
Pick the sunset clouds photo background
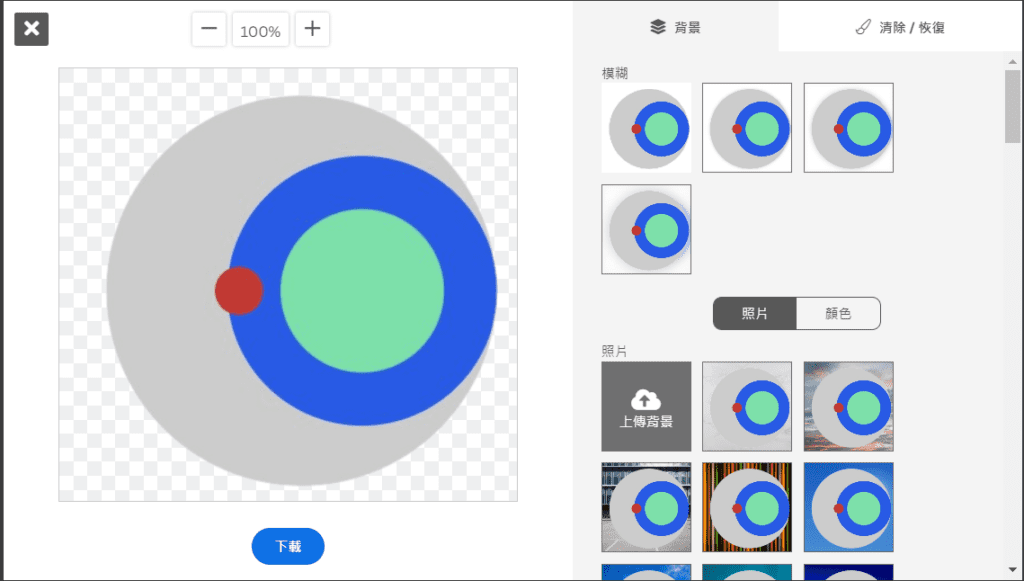pos(848,407)
